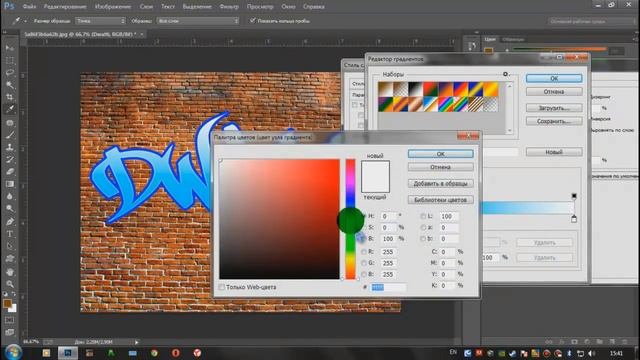The image size is (640, 360).
Task: Select the RGB B radio button above hex field
Action: pyautogui.click(x=364, y=274)
